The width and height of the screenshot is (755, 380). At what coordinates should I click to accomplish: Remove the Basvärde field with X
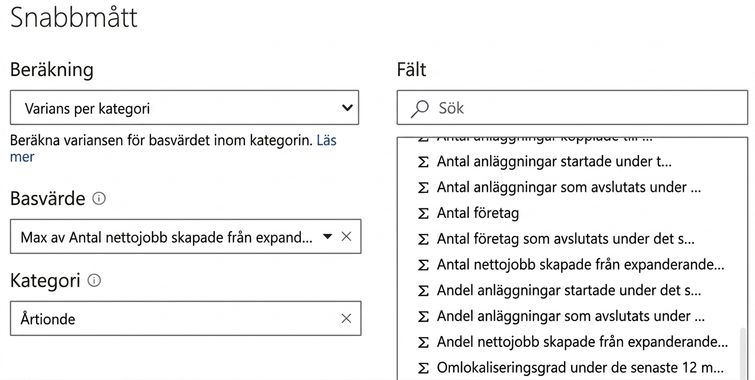pos(346,236)
